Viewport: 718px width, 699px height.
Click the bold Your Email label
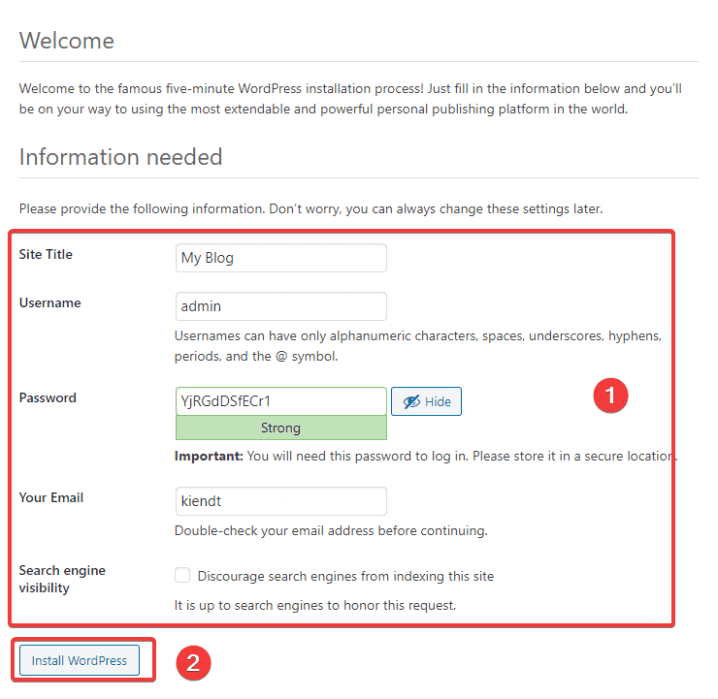click(x=51, y=498)
